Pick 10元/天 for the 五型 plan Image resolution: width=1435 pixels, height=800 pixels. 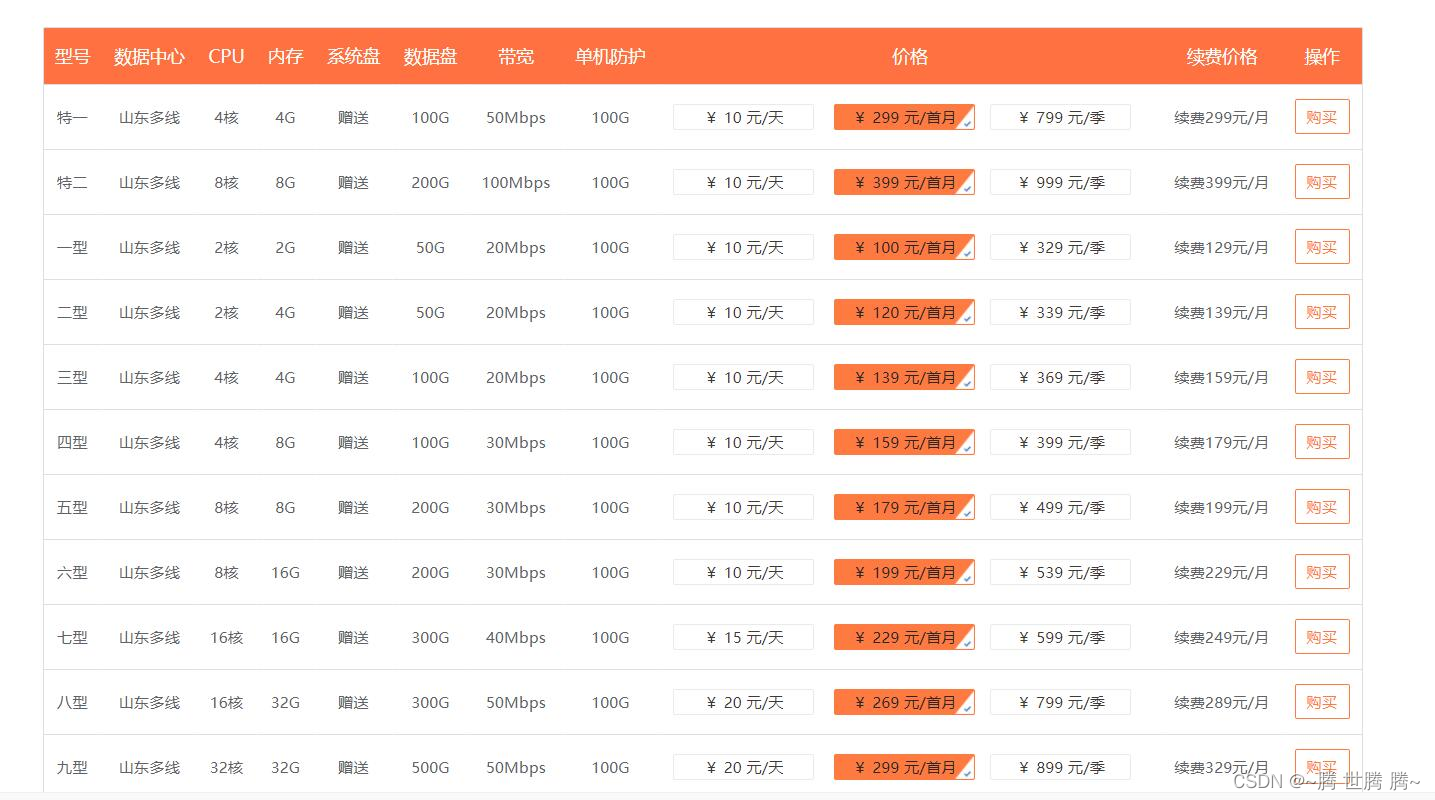[743, 507]
